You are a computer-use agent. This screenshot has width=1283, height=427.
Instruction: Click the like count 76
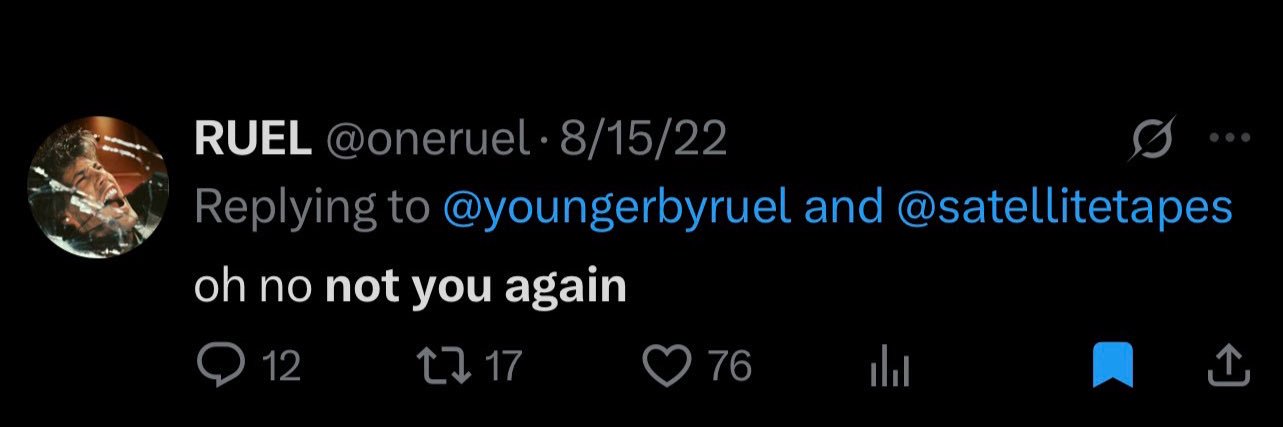[729, 366]
